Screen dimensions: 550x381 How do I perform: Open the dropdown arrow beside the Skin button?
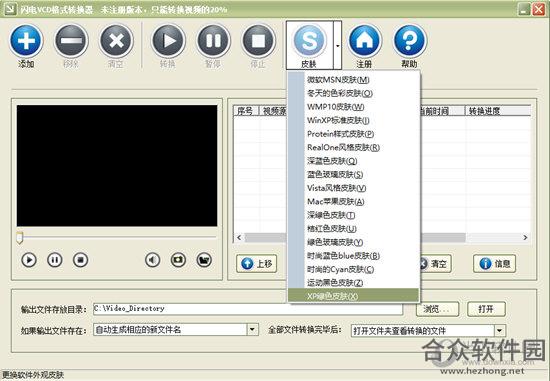click(x=337, y=45)
